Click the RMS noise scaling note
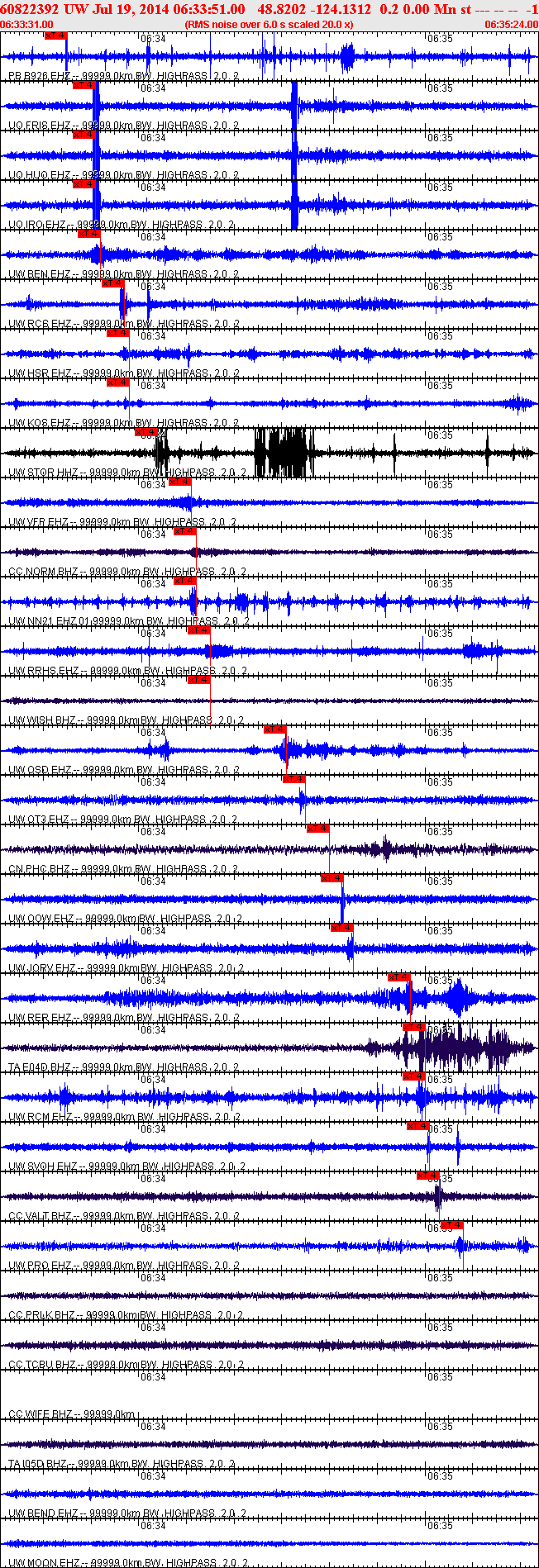539x1568 pixels. point(269,25)
